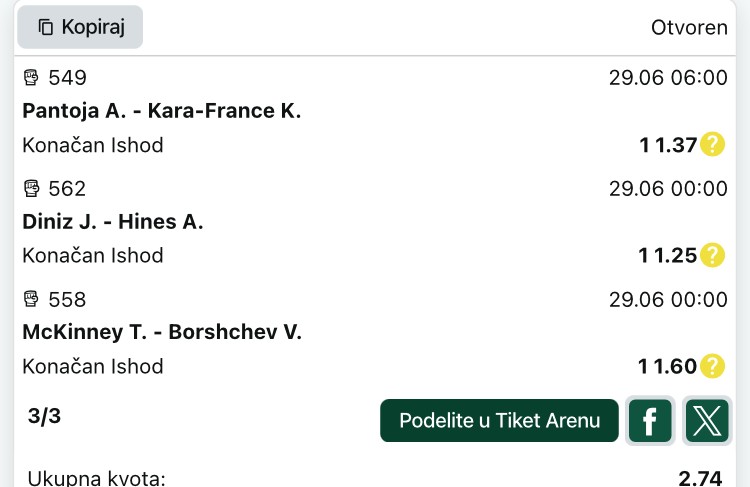This screenshot has width=750, height=487.
Task: Open help icon next to 1.25 odds
Action: point(712,255)
